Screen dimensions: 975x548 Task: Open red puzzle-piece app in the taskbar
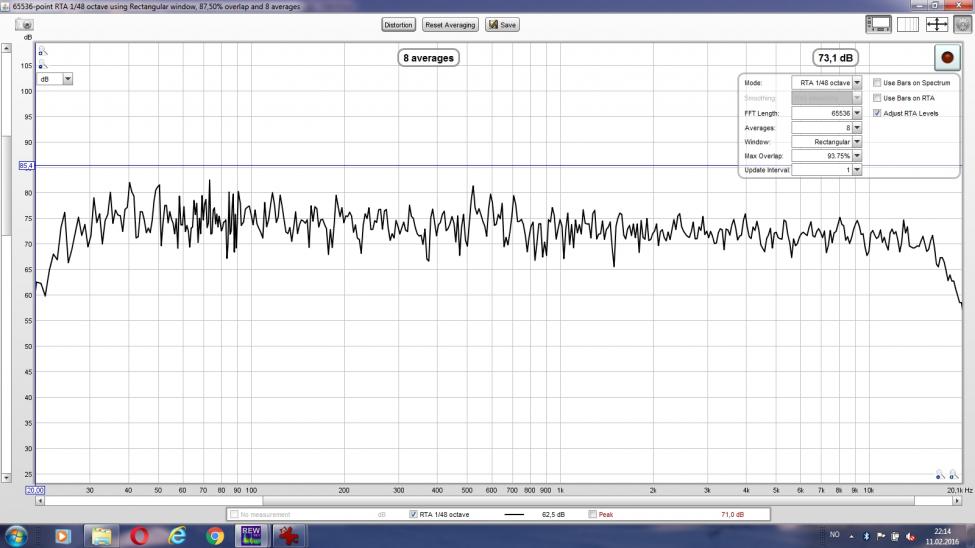tap(288, 536)
